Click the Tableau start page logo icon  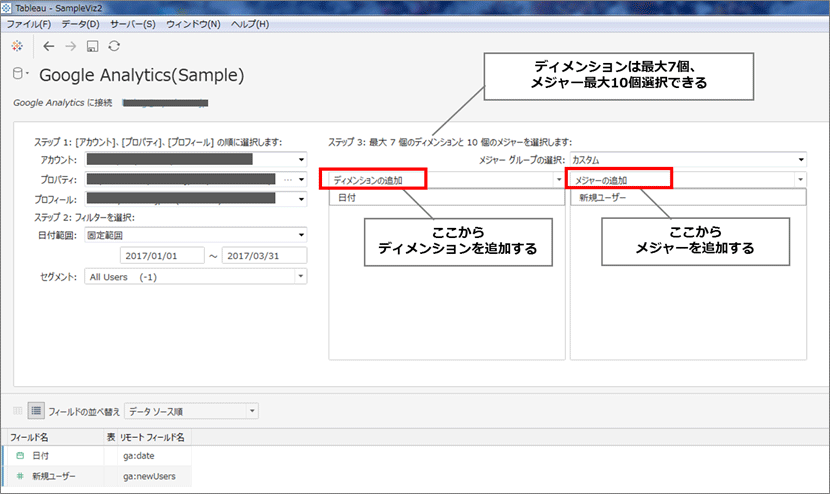(x=17, y=46)
